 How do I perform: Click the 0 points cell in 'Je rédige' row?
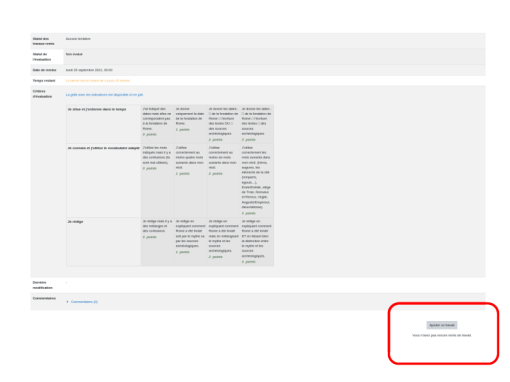(x=157, y=242)
